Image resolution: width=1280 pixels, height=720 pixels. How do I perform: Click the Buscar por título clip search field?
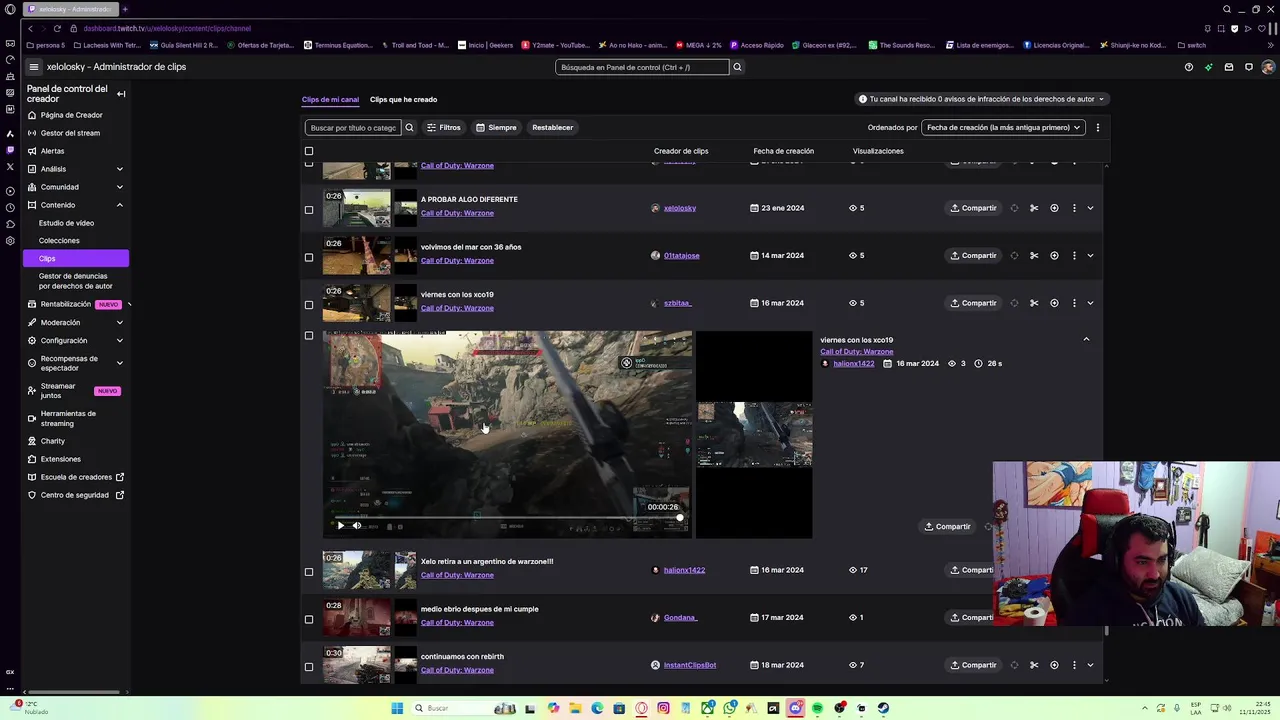[x=352, y=127]
